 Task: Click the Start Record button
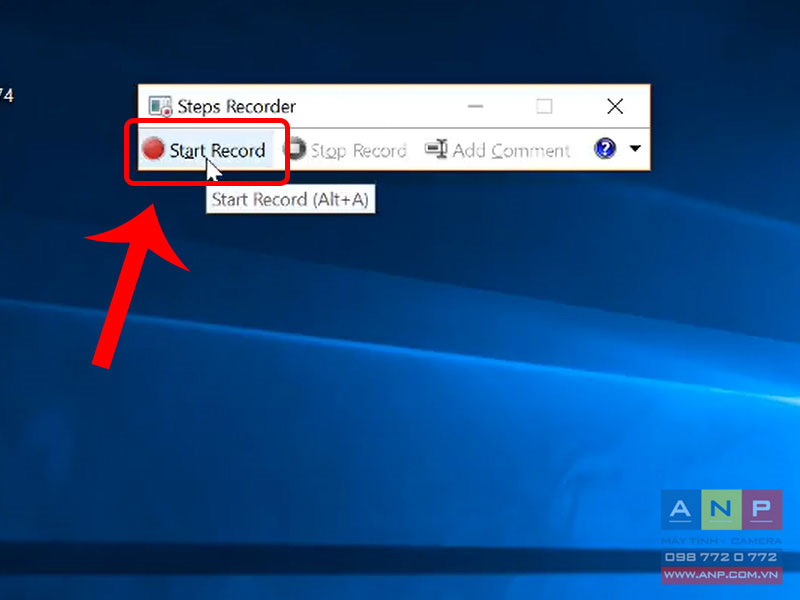coord(205,150)
